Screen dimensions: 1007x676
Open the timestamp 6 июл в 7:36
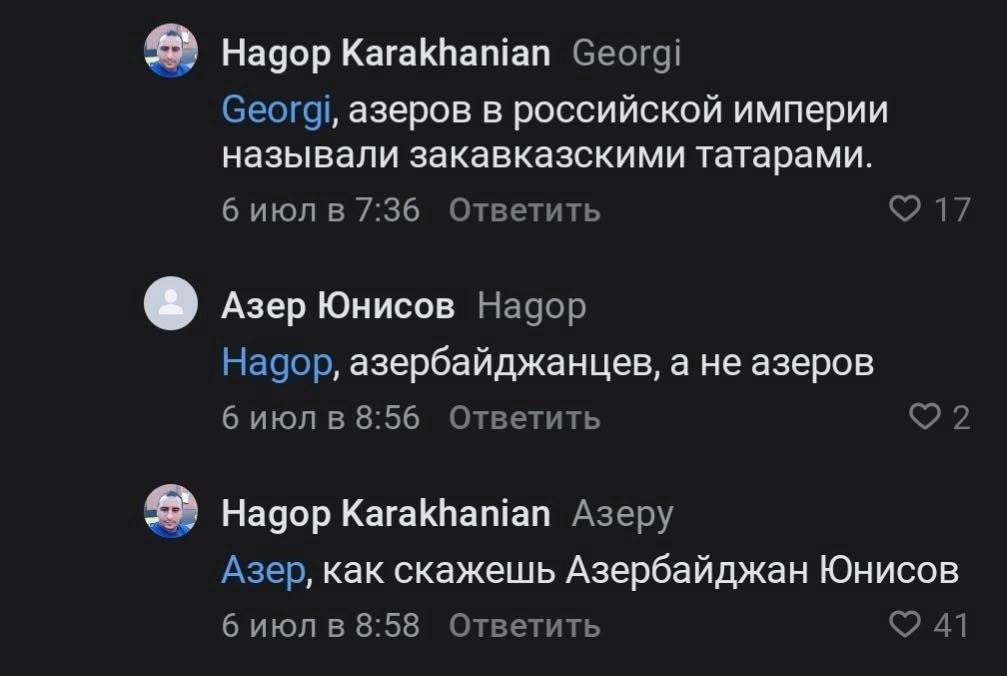(320, 210)
